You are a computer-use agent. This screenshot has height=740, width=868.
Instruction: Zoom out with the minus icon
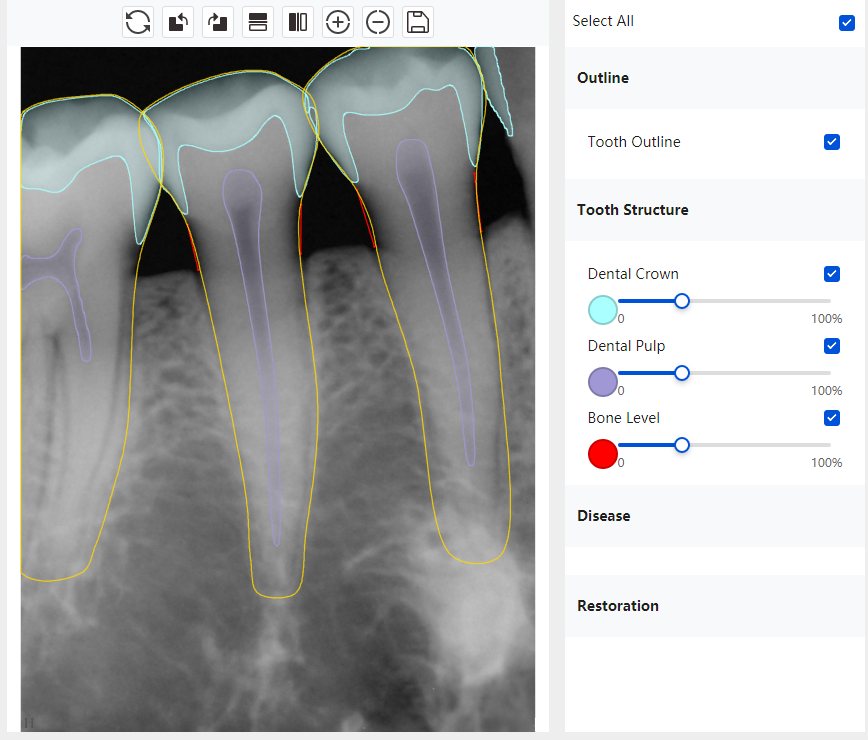[378, 22]
